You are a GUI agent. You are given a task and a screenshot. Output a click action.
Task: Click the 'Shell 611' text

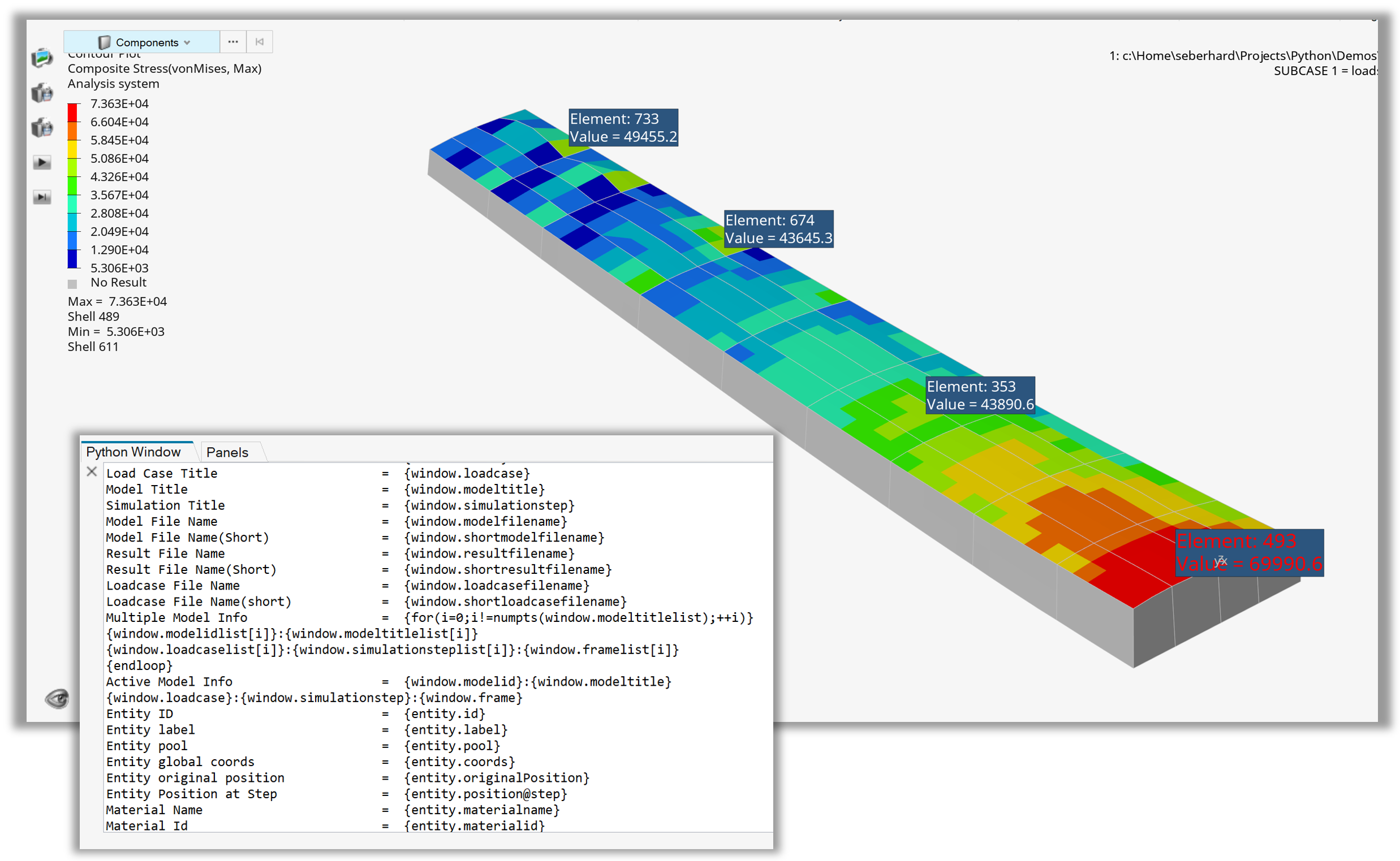point(93,347)
